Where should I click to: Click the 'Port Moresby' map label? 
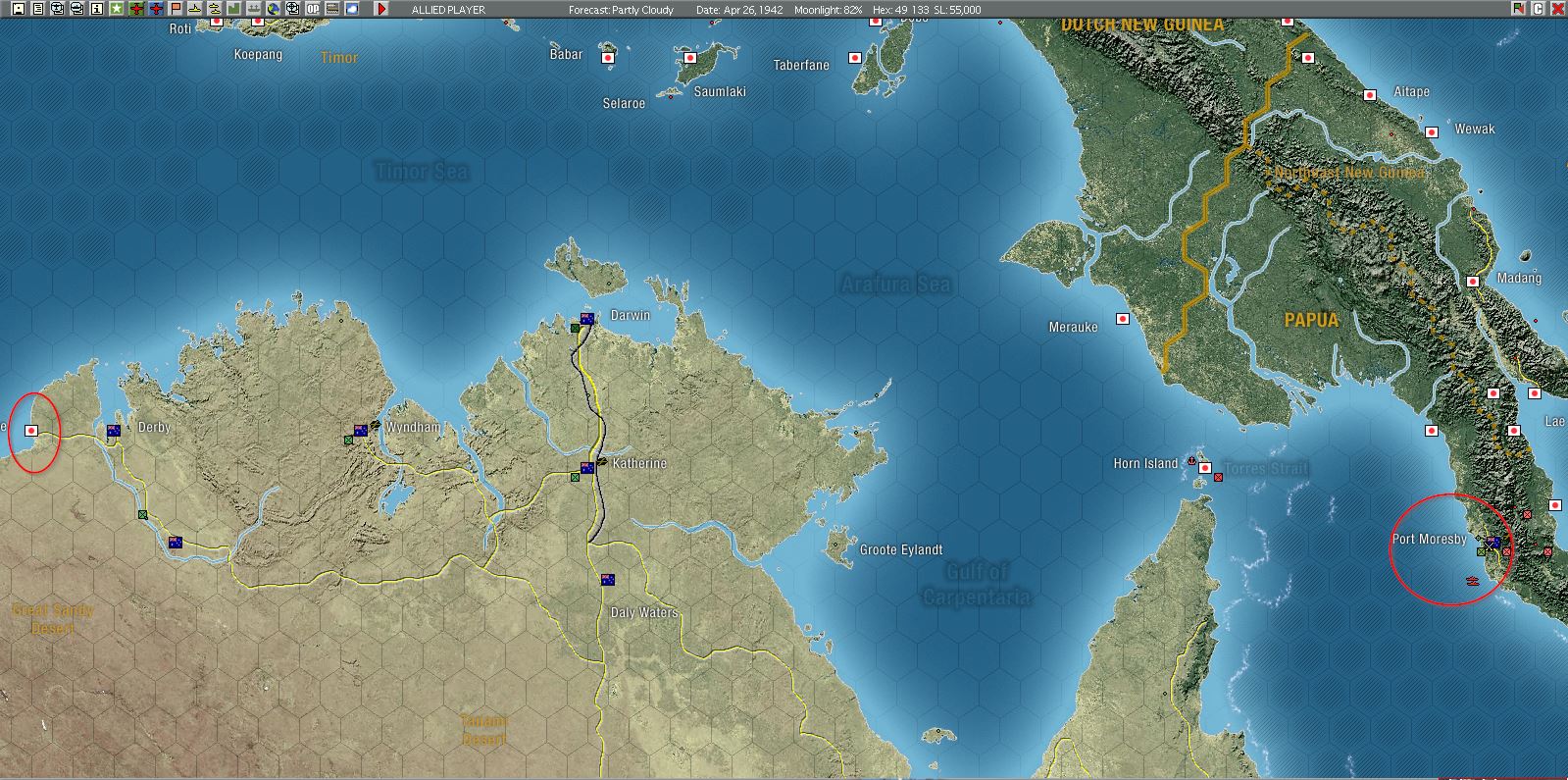click(x=1429, y=539)
